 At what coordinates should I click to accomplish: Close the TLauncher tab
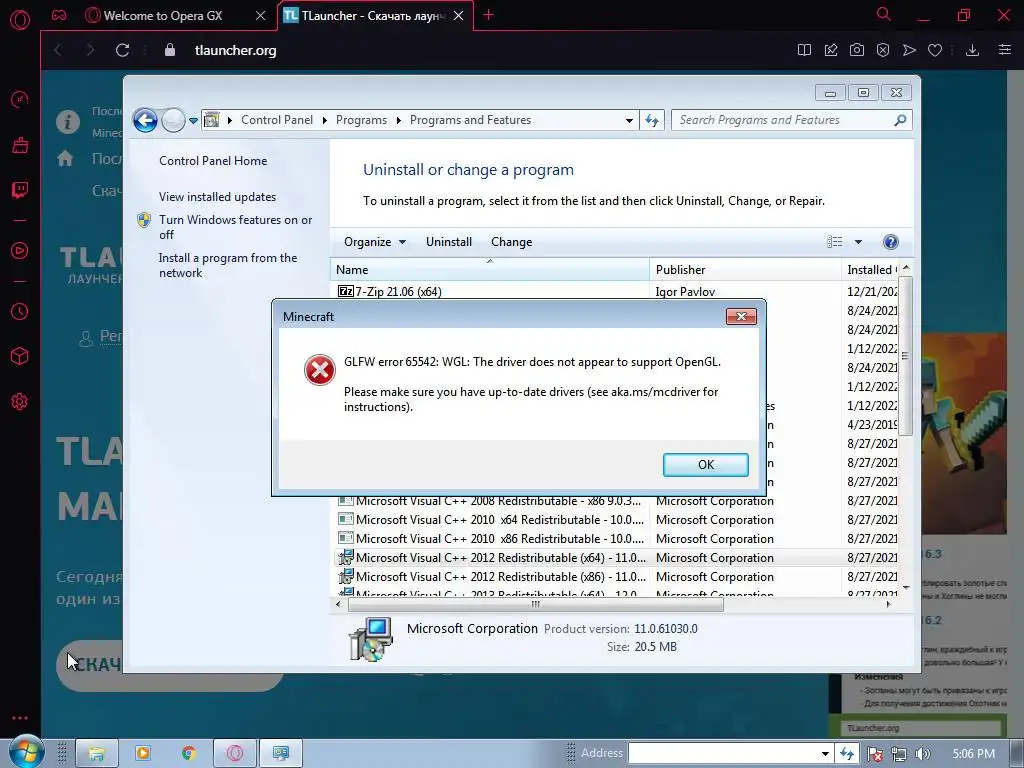(458, 16)
